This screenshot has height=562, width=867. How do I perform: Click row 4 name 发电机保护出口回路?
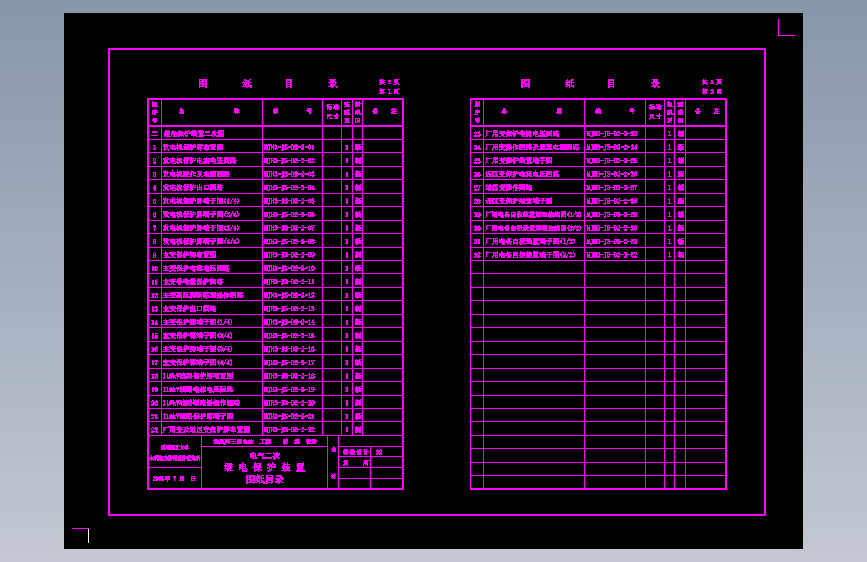pyautogui.click(x=193, y=188)
